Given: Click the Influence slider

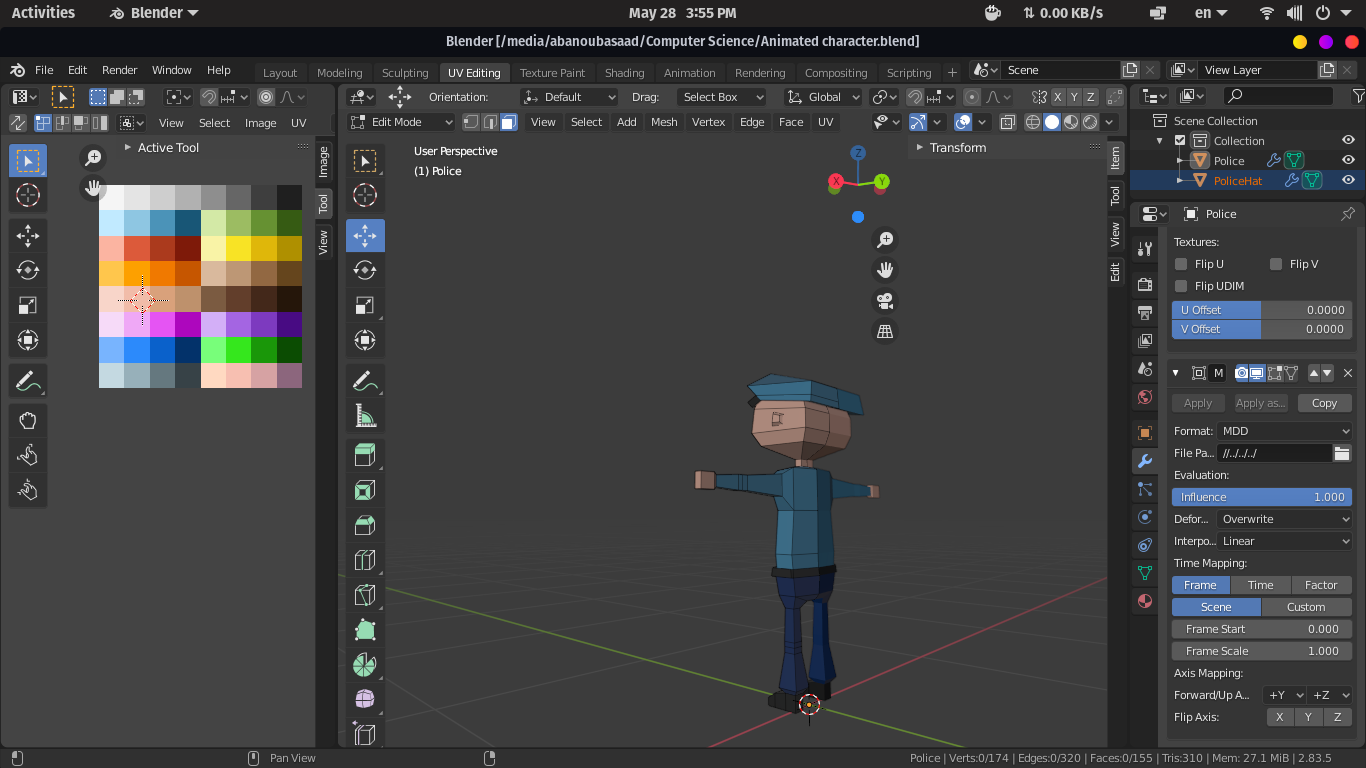Looking at the screenshot, I should 1261,497.
